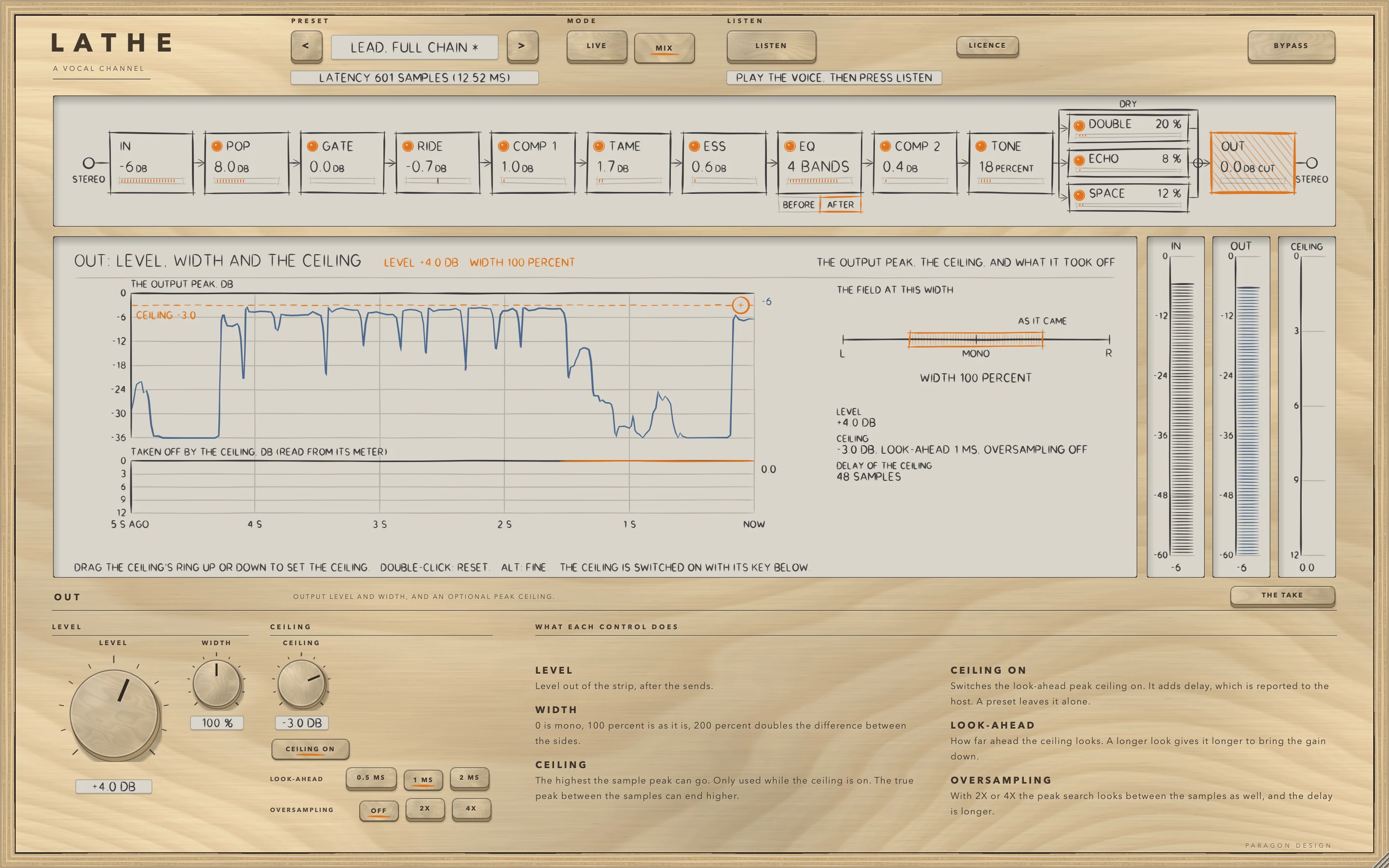The image size is (1389, 868).
Task: Click the +4.0 DB level value field
Action: point(114,787)
